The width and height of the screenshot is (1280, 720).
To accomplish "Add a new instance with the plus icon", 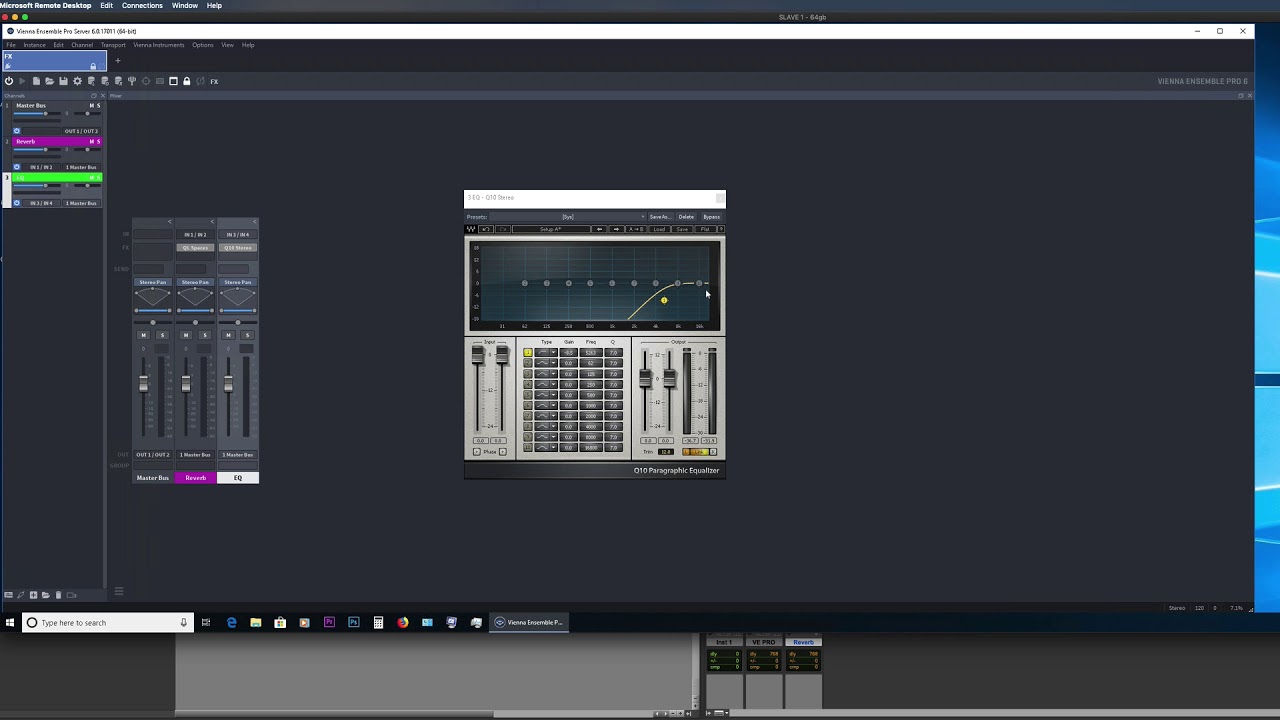I will pos(117,61).
